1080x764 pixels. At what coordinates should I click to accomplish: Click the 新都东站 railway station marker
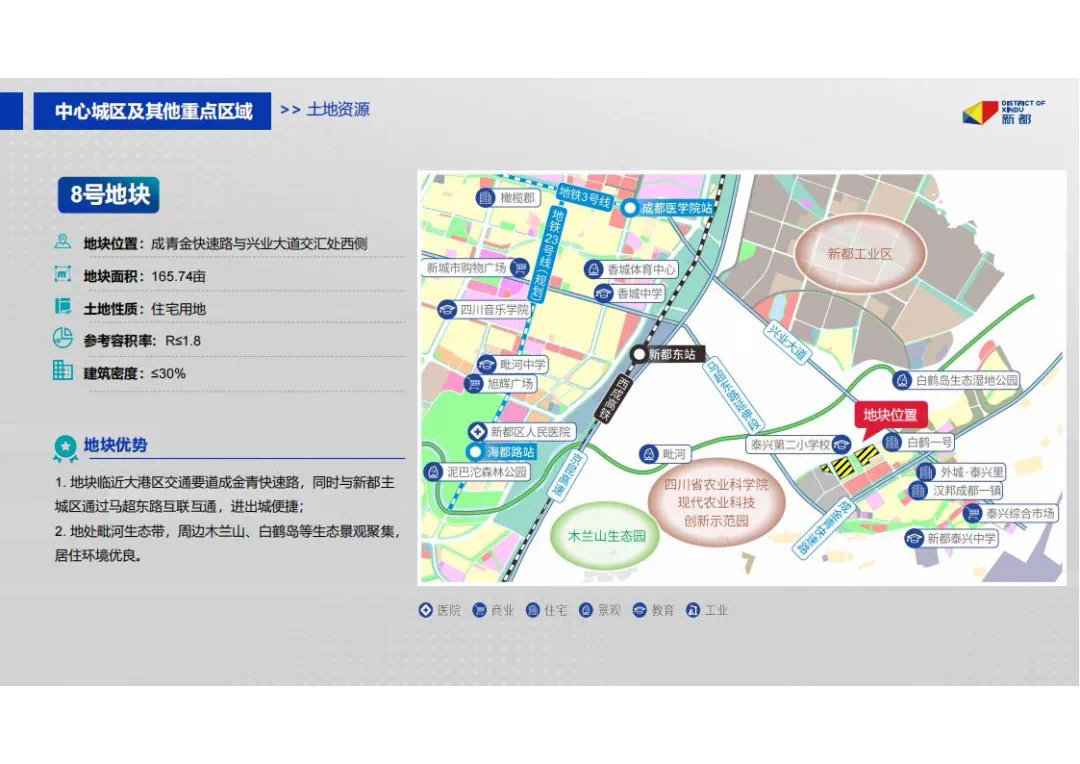(x=638, y=354)
